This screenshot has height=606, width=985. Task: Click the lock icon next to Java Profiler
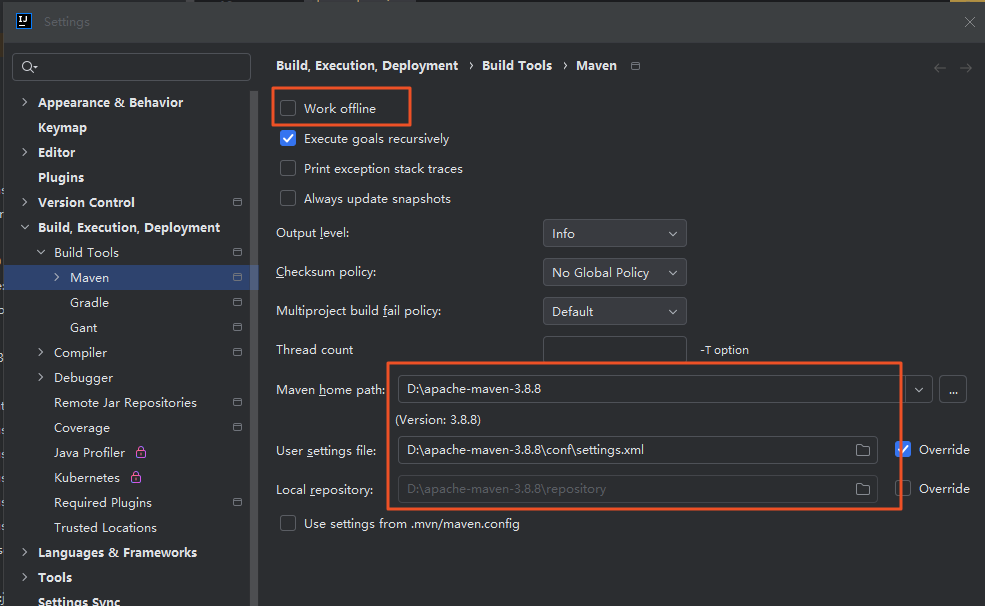(x=141, y=452)
